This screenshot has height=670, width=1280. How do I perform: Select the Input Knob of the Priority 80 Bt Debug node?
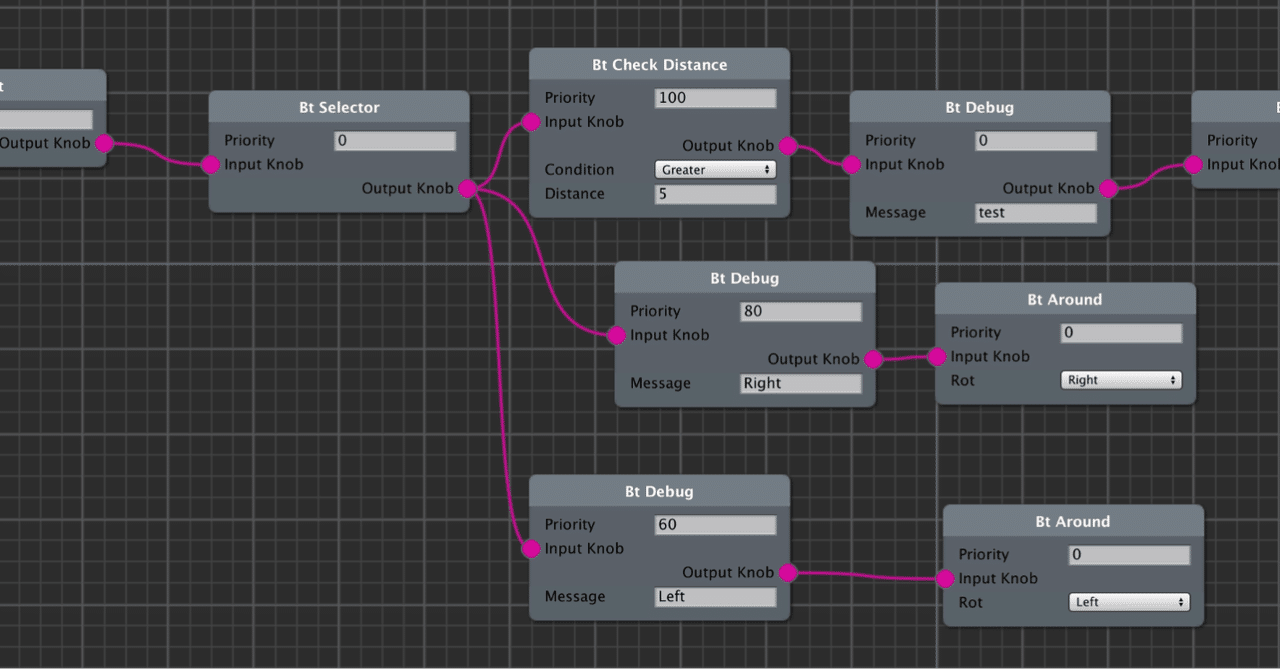click(616, 335)
